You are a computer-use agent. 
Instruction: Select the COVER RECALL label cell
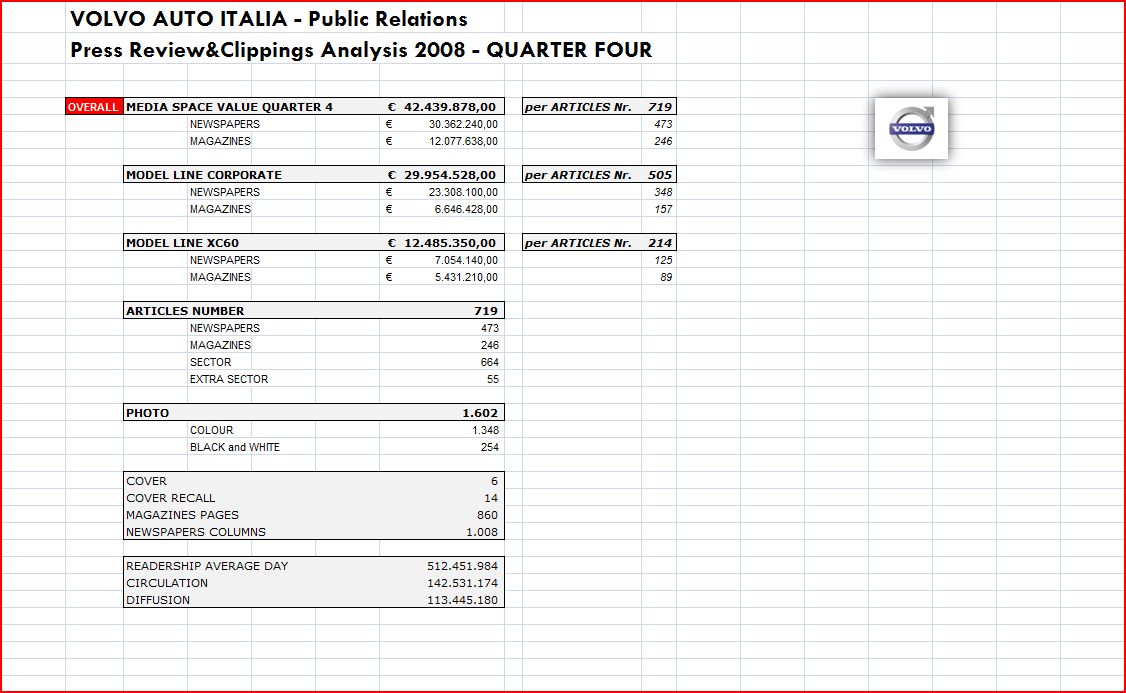click(171, 498)
